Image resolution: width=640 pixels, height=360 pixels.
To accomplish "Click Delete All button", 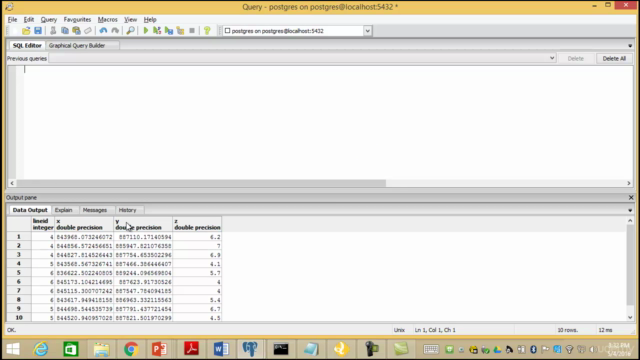I will coord(614,58).
